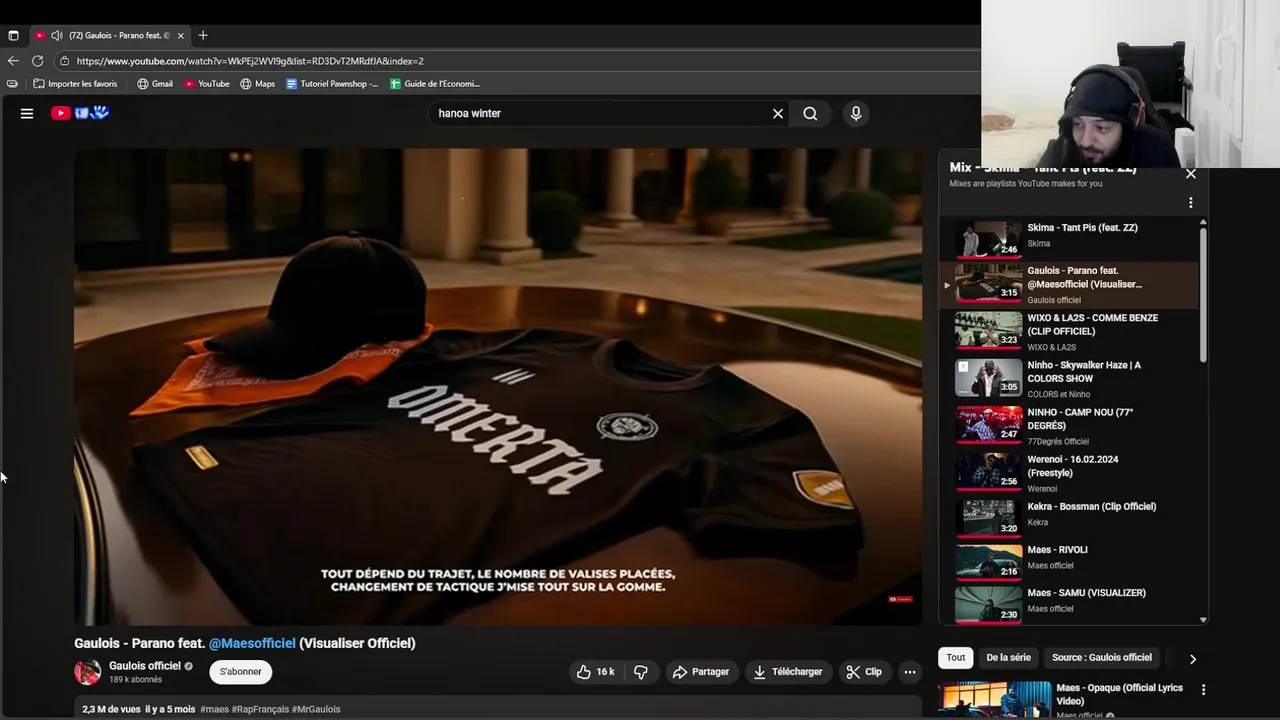Follow the @Maesofficiel link in the title

click(x=252, y=643)
